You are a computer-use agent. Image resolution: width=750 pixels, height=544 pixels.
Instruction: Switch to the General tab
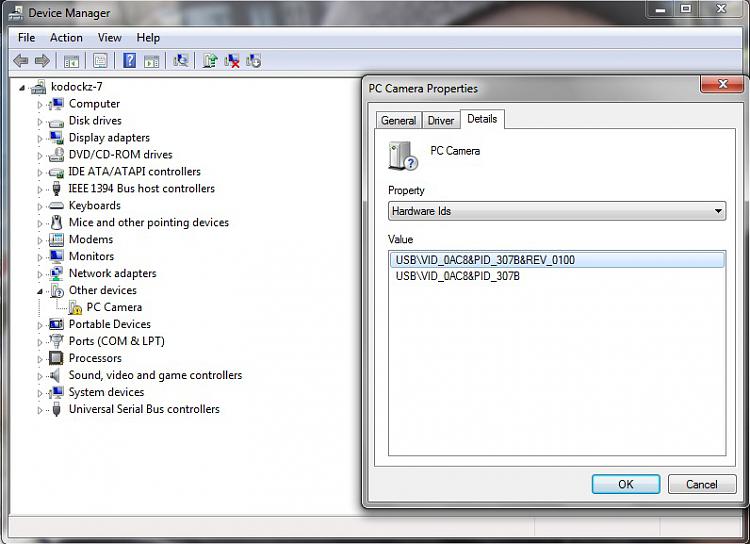[398, 120]
